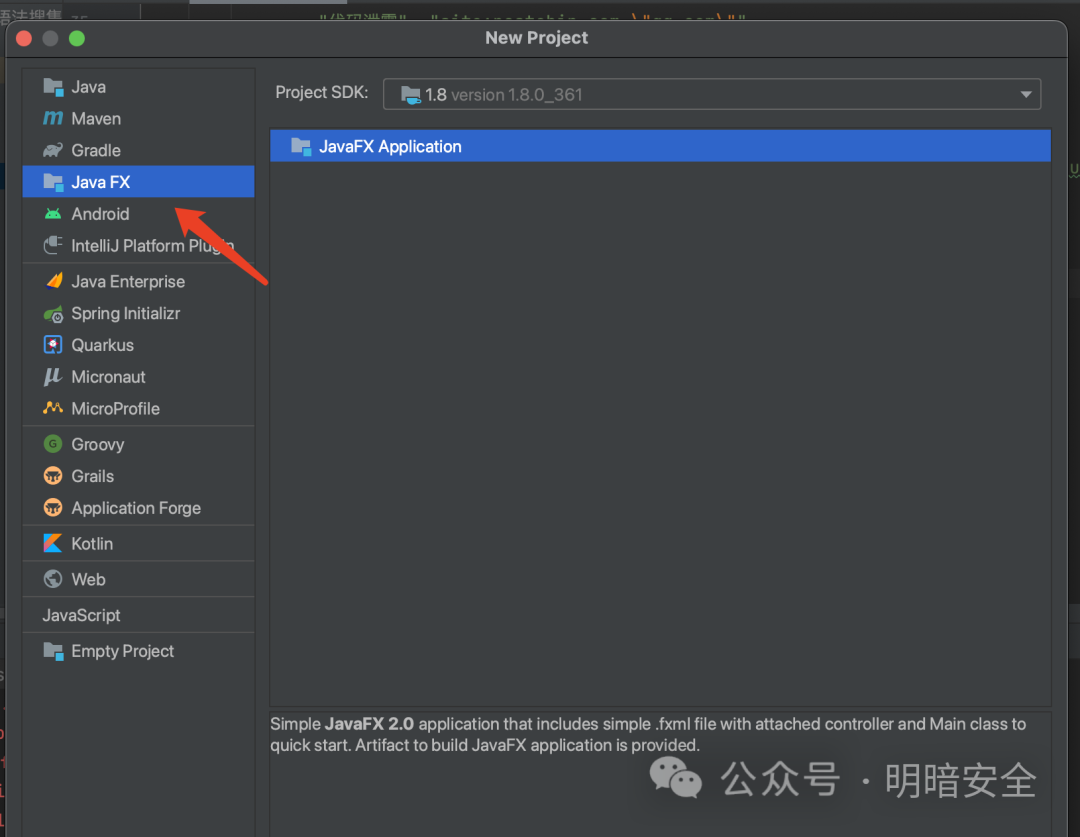Select the Micronaut mu icon
Viewport: 1080px width, 837px height.
(x=53, y=377)
